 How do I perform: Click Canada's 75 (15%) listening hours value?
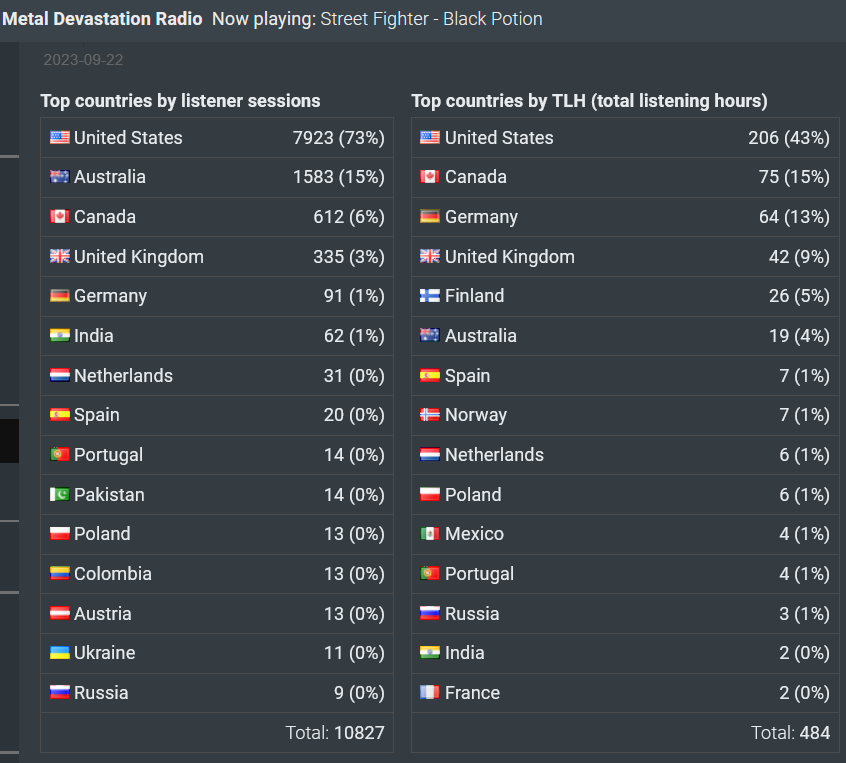(794, 177)
